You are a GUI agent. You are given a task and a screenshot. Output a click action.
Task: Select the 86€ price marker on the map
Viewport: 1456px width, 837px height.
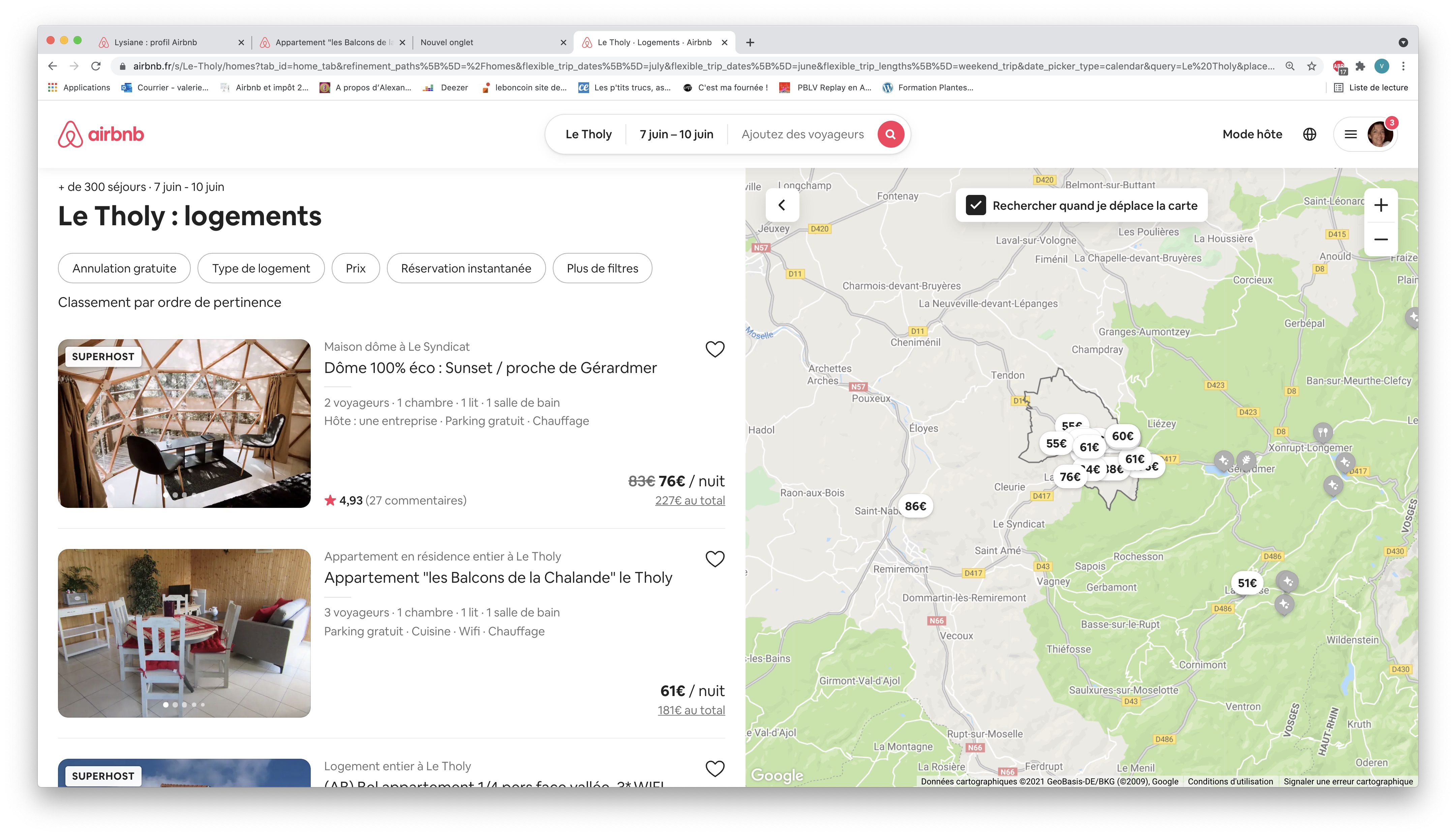click(x=915, y=506)
